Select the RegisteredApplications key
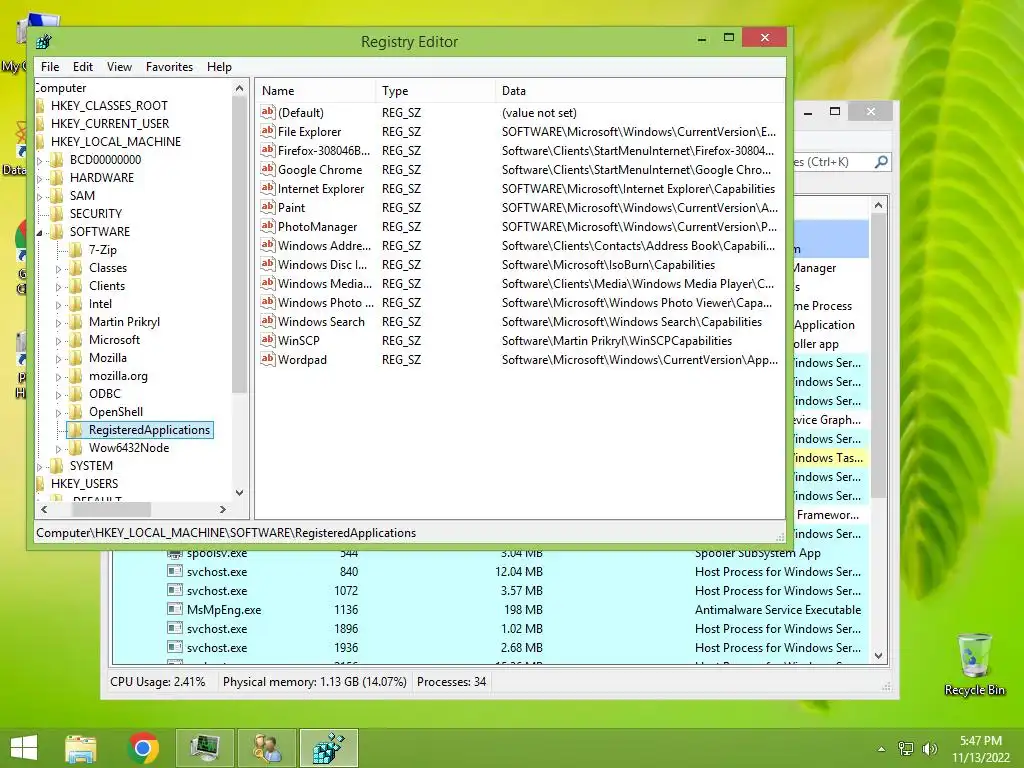 149,430
